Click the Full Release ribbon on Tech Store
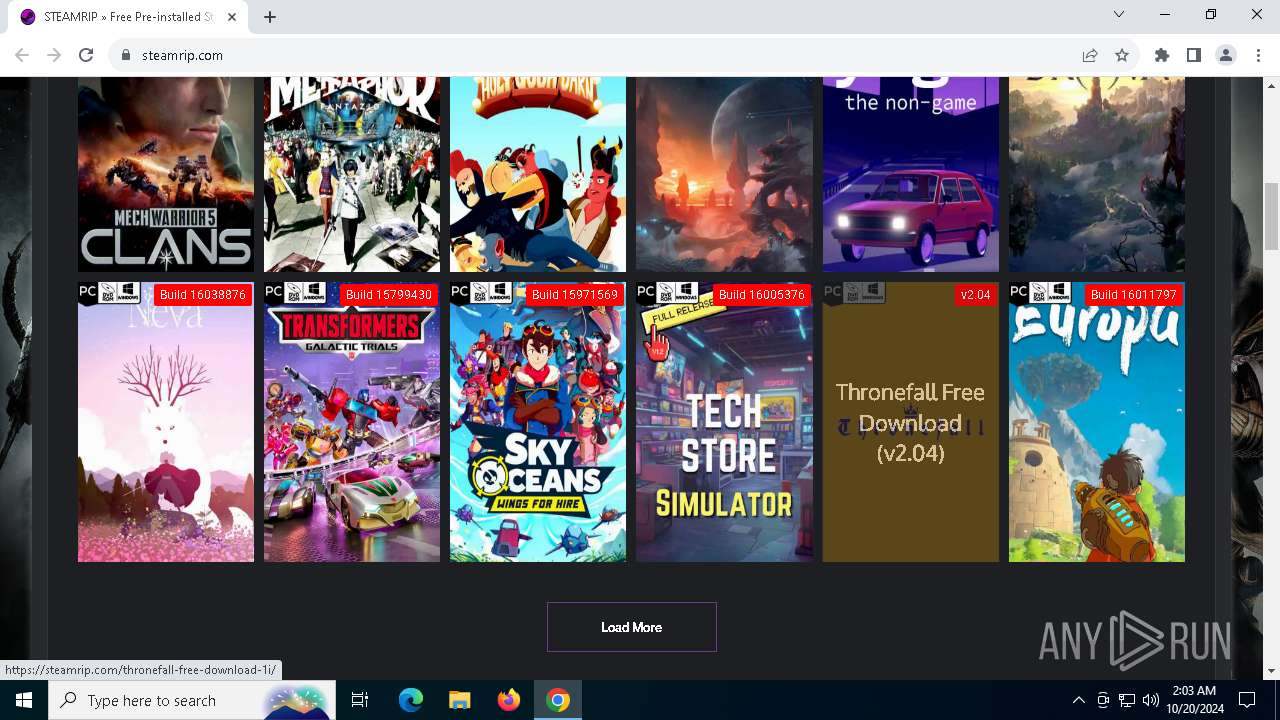The height and width of the screenshot is (720, 1280). pyautogui.click(x=681, y=312)
